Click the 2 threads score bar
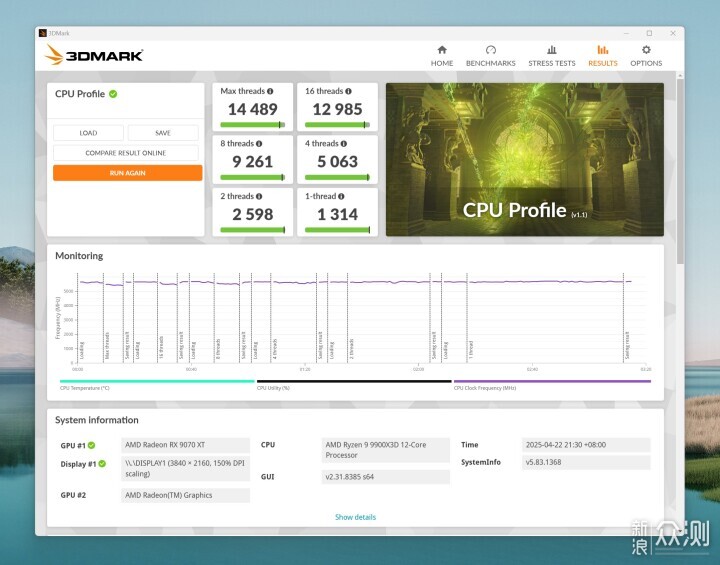 (x=252, y=230)
